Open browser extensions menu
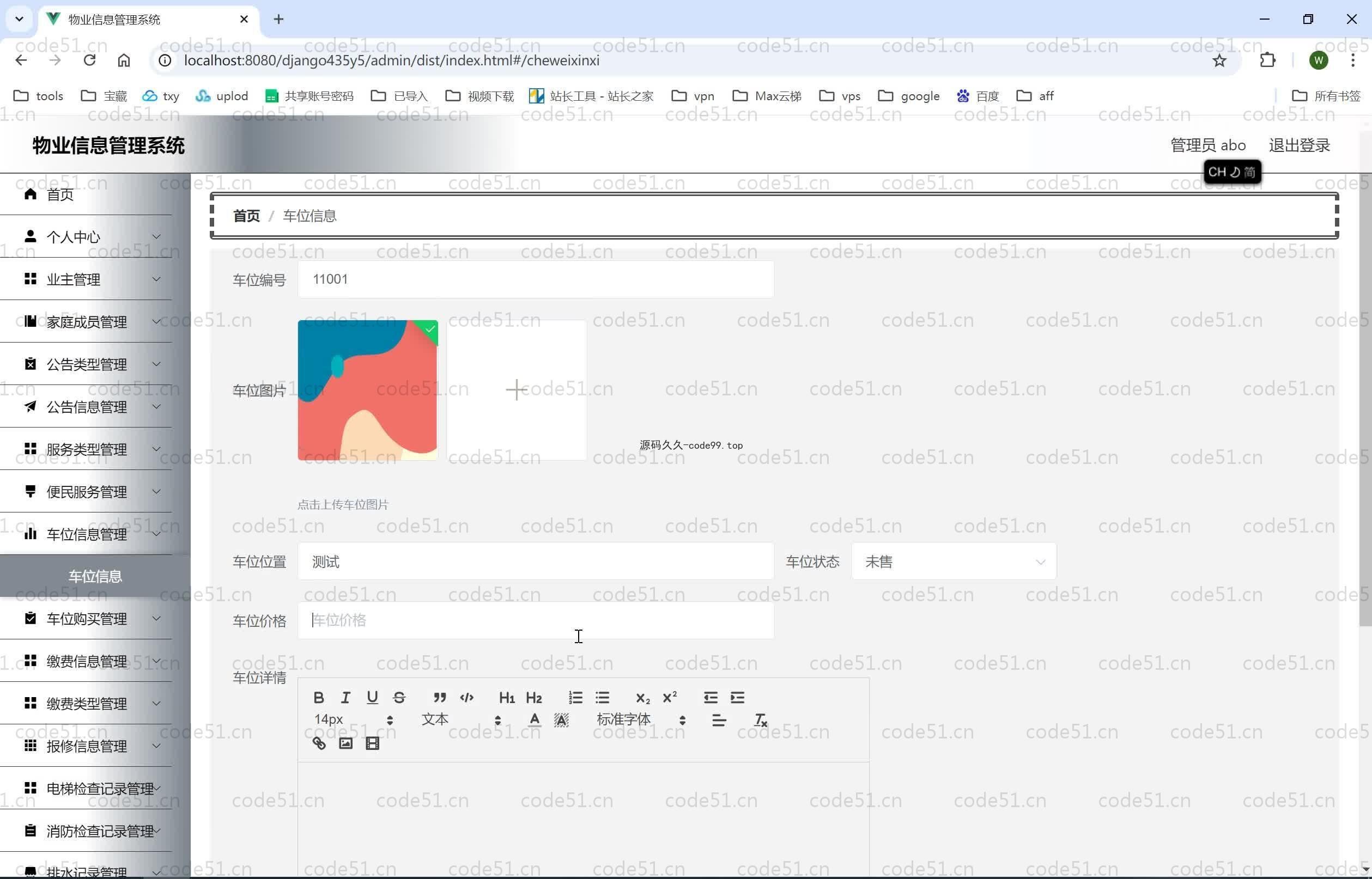Image resolution: width=1372 pixels, height=879 pixels. [1267, 60]
